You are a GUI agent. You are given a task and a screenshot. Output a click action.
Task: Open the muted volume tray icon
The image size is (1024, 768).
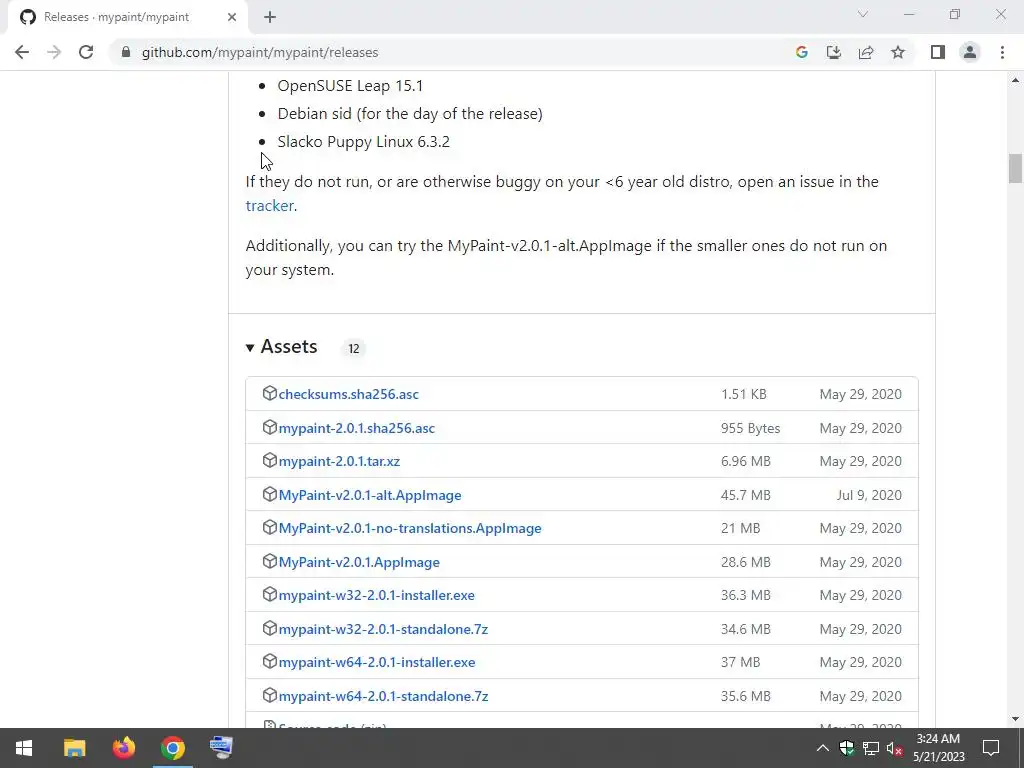(894, 748)
